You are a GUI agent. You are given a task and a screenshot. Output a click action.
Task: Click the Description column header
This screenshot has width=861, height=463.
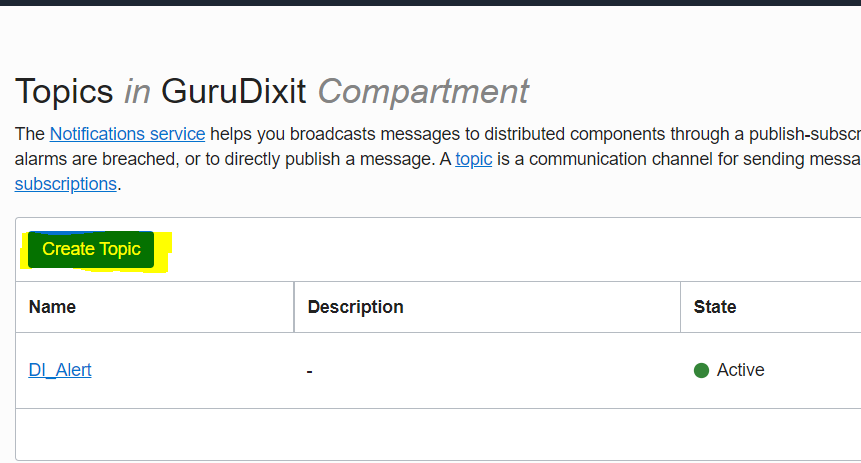coord(355,307)
